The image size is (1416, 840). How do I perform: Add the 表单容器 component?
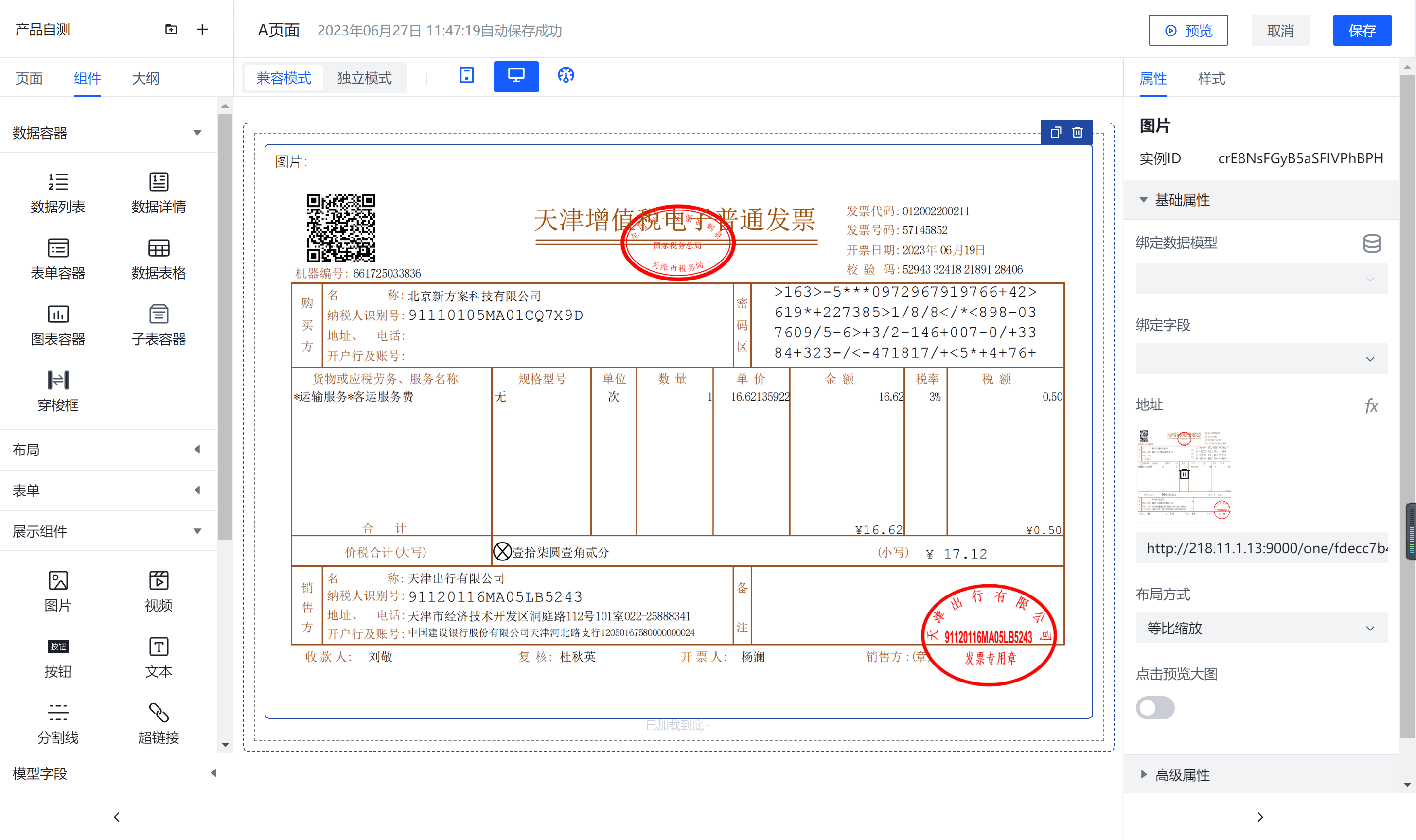click(58, 259)
